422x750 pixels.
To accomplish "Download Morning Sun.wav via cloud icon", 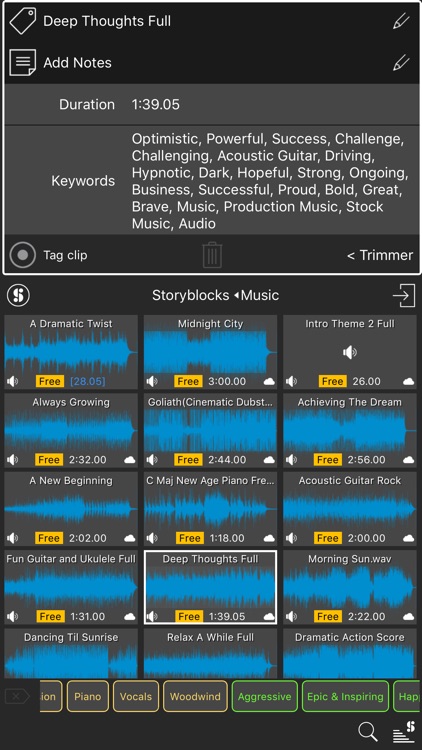I will pyautogui.click(x=408, y=617).
